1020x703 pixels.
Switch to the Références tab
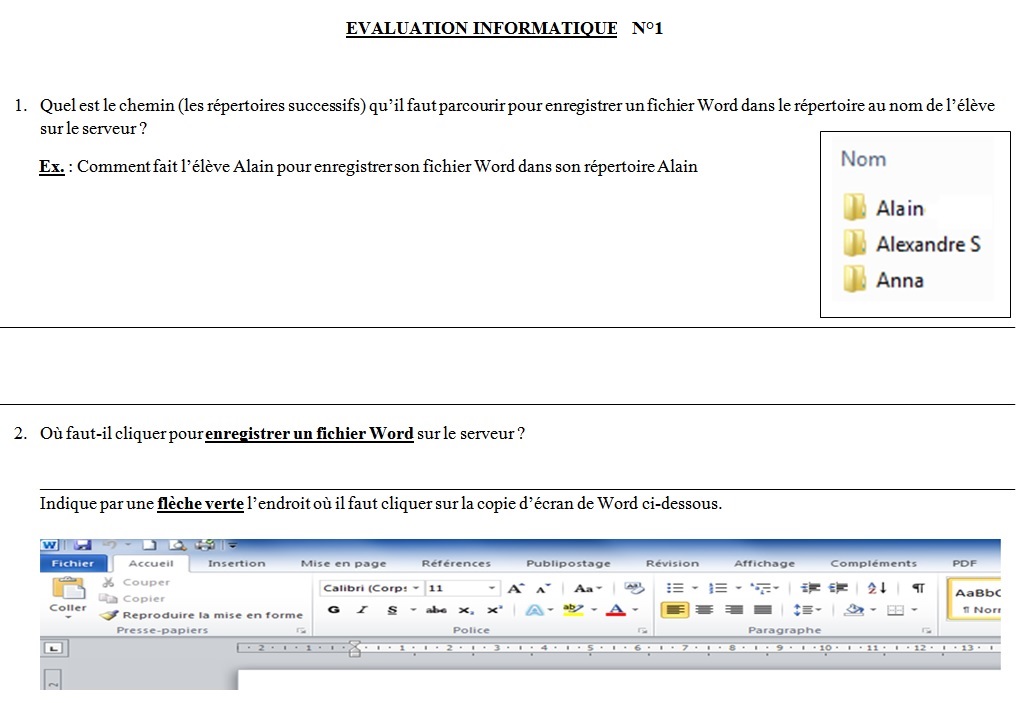tap(456, 563)
